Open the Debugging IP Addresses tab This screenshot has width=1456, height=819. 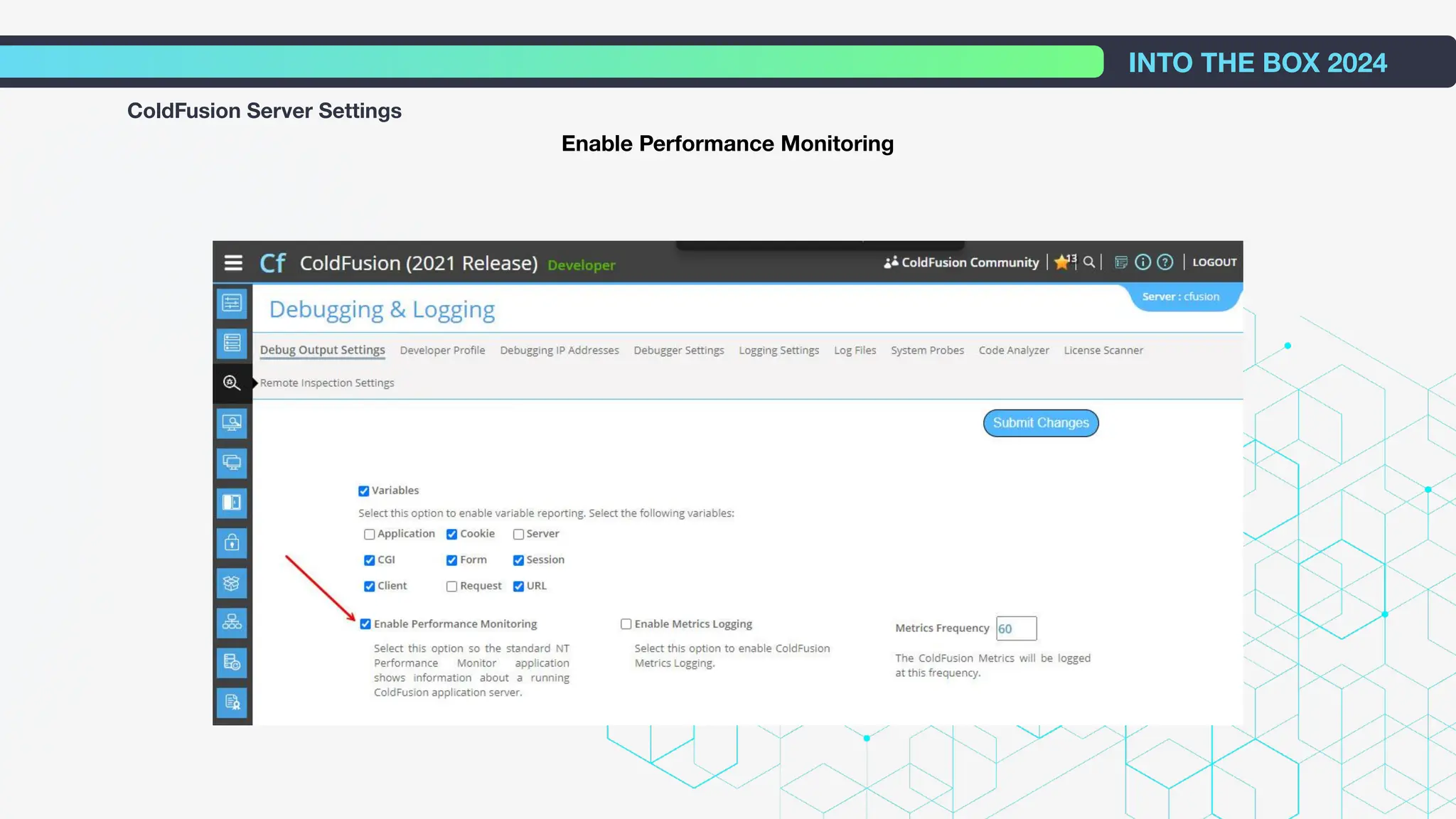(x=560, y=350)
